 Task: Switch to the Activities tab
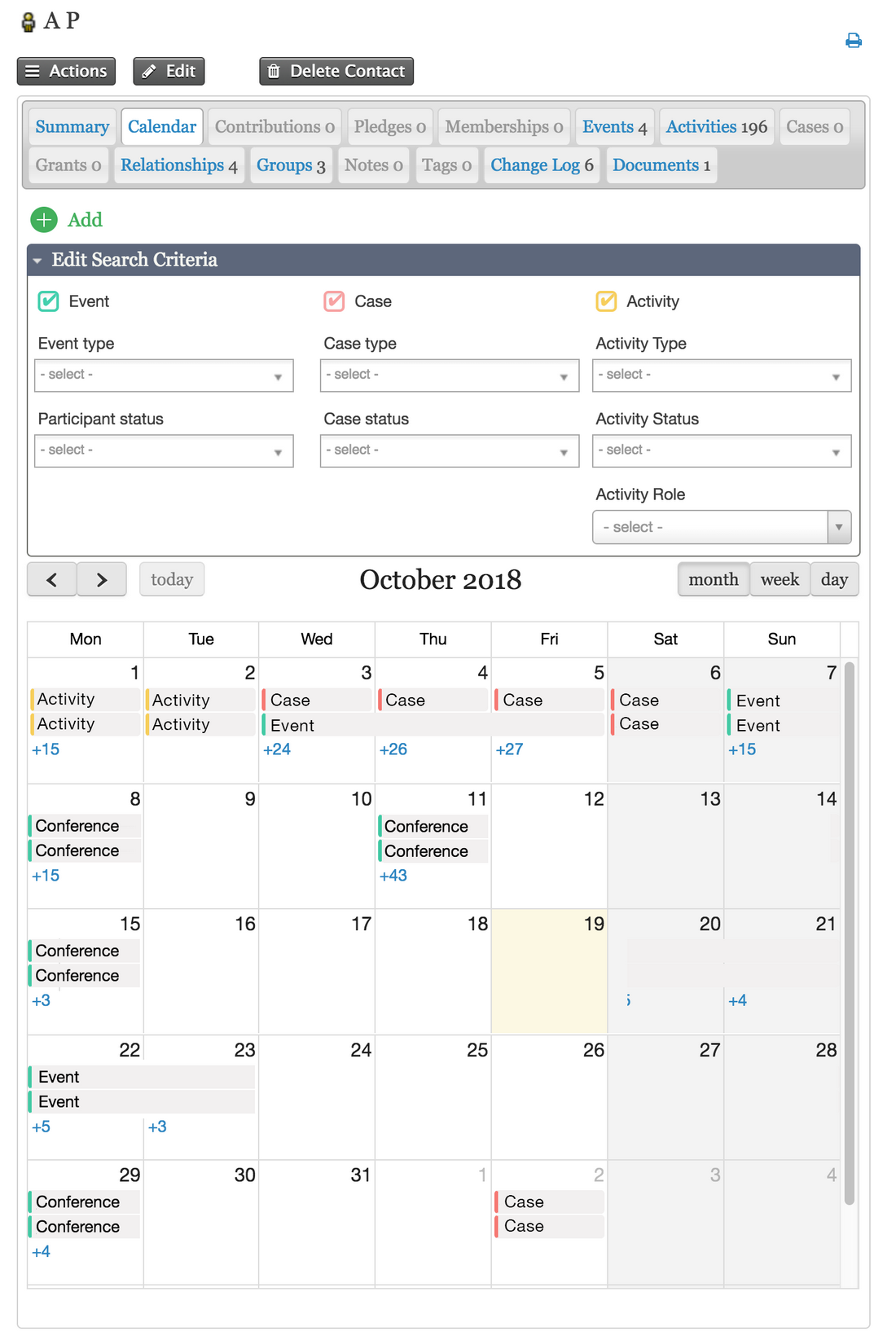pyautogui.click(x=717, y=127)
